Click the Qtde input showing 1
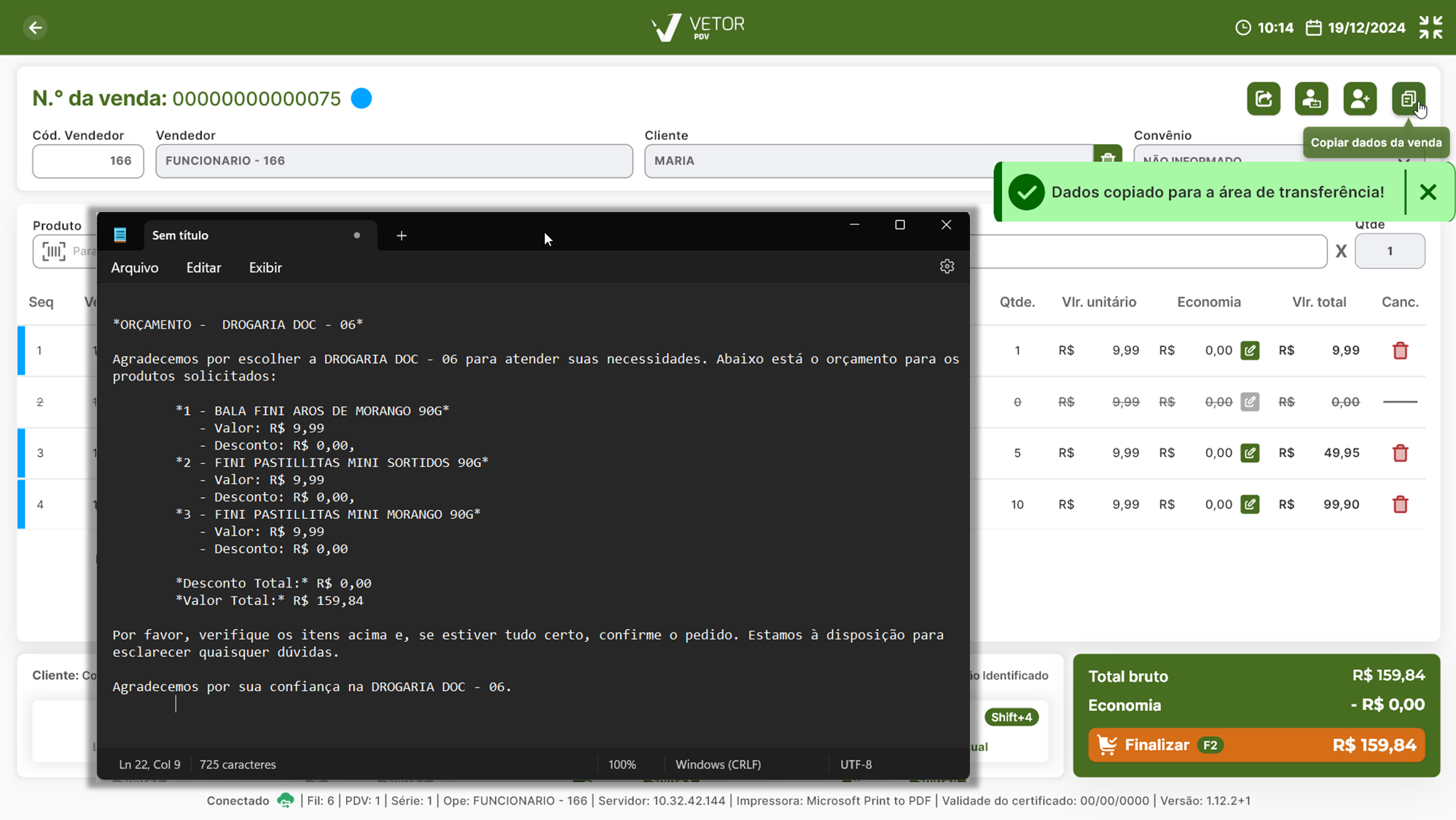Image resolution: width=1456 pixels, height=820 pixels. pos(1390,251)
